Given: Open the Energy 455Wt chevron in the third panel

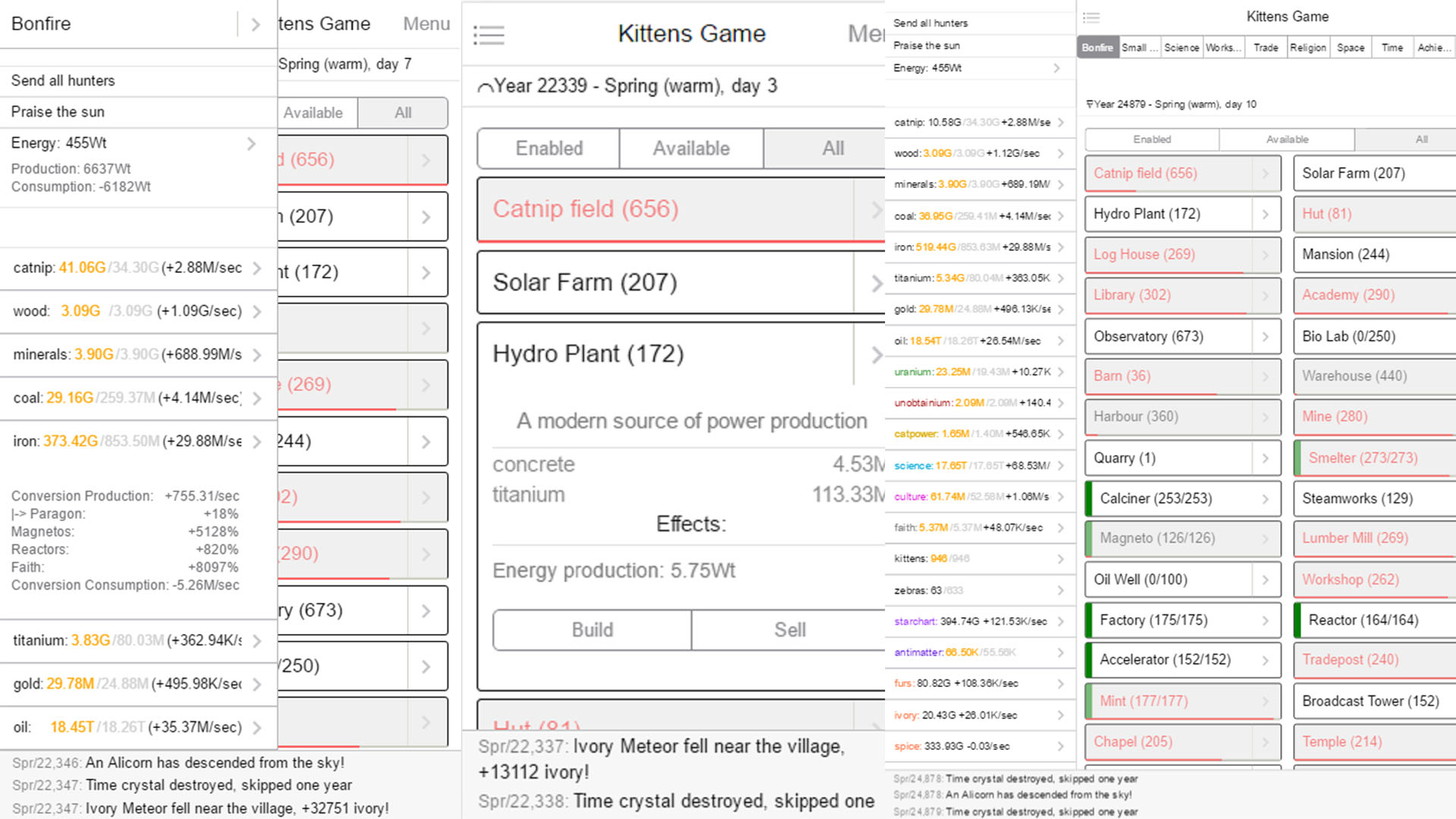Looking at the screenshot, I should tap(1057, 68).
